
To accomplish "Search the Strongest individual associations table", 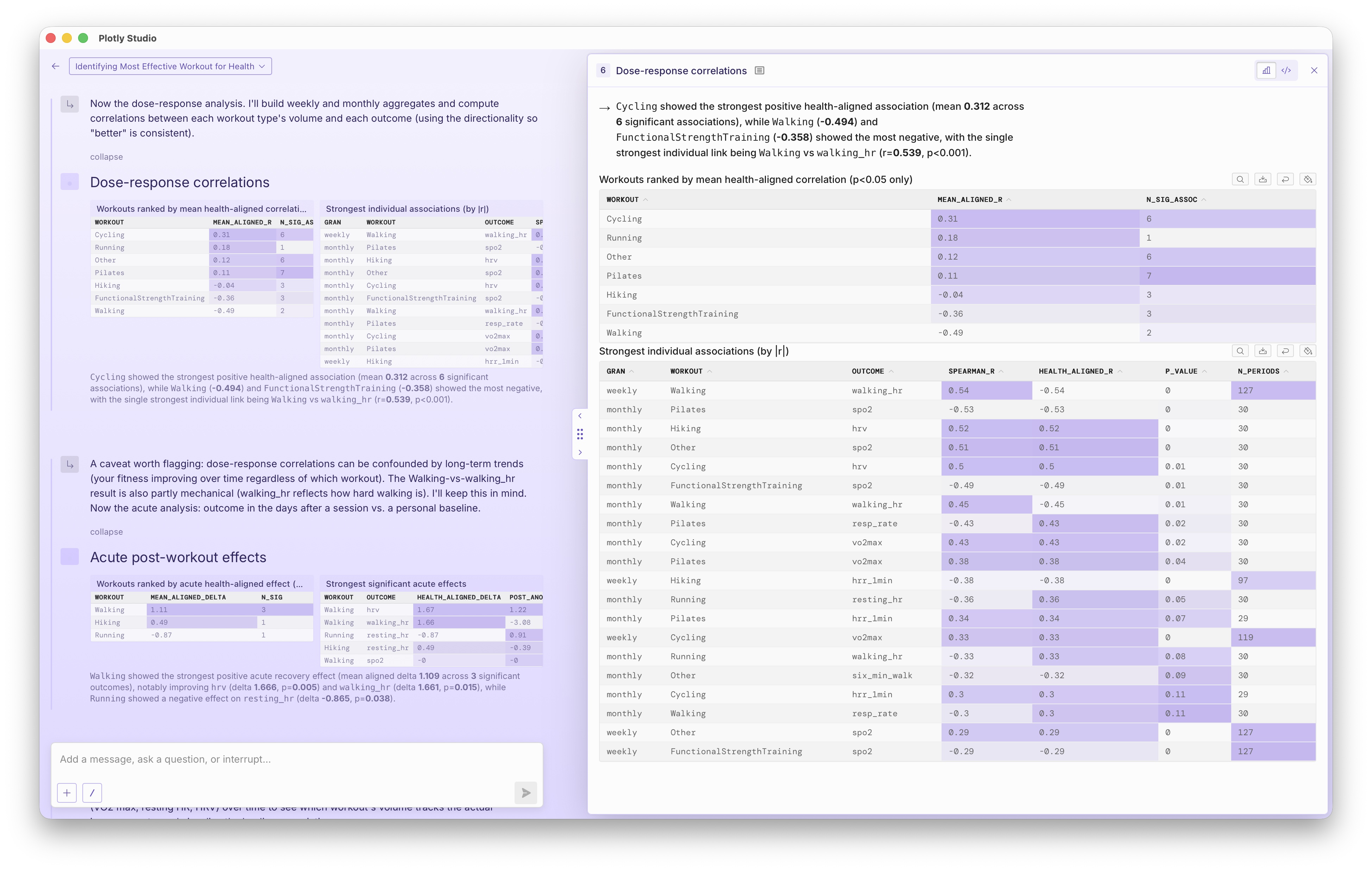I will 1240,351.
